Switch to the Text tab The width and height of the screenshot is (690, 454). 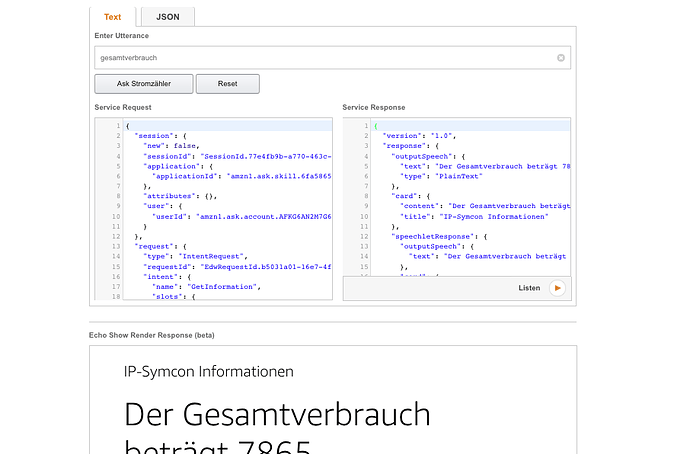pyautogui.click(x=113, y=17)
